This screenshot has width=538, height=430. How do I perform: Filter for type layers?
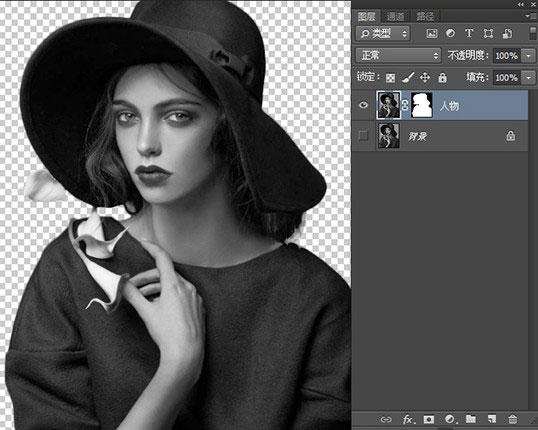[x=469, y=33]
